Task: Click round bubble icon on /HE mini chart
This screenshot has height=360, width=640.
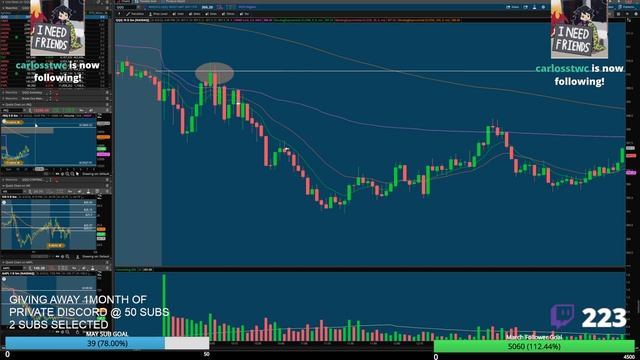Action: (x=4, y=203)
